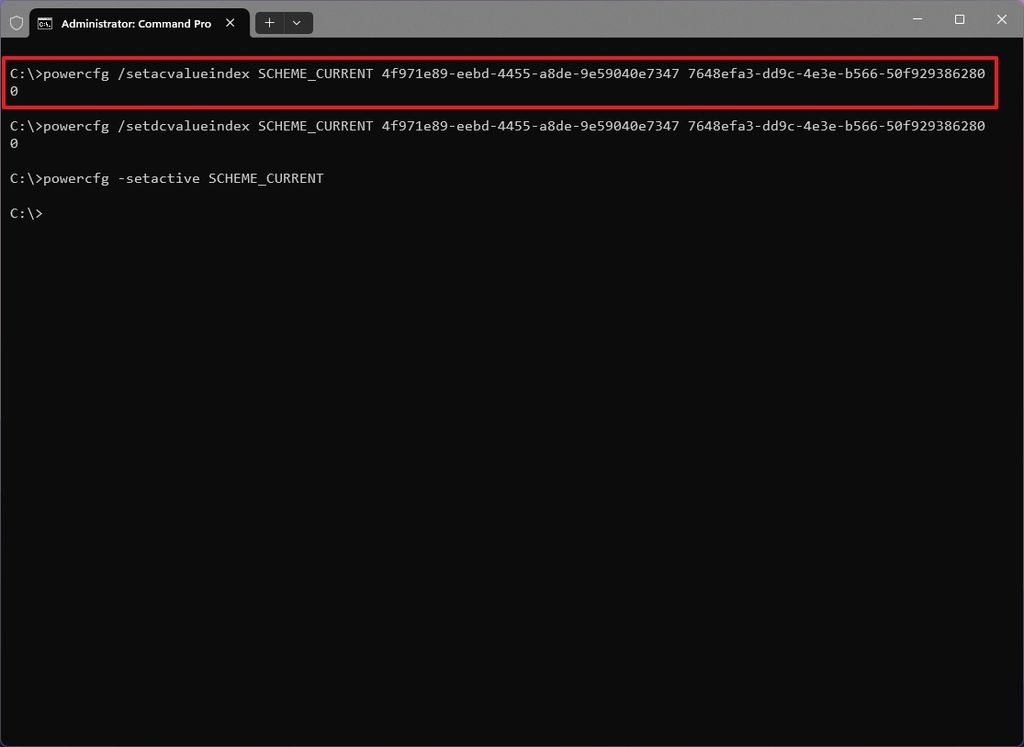The width and height of the screenshot is (1024, 747).
Task: Open the new-tab dropdown chevron
Action: point(296,22)
